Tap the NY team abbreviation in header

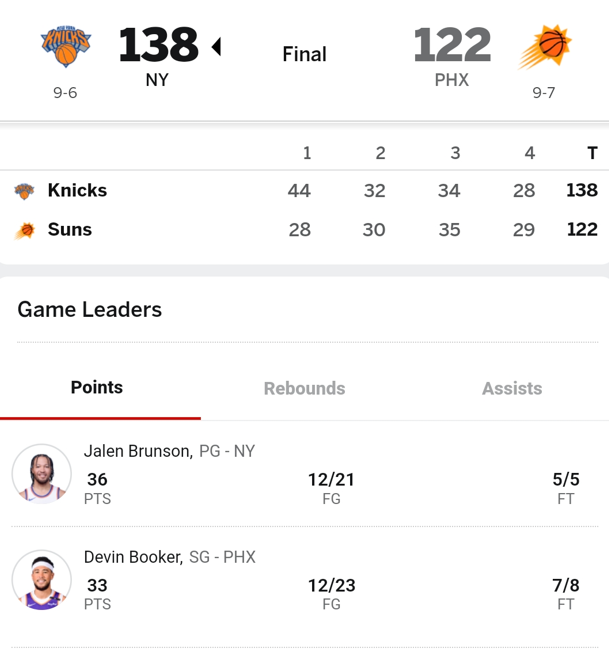click(157, 80)
